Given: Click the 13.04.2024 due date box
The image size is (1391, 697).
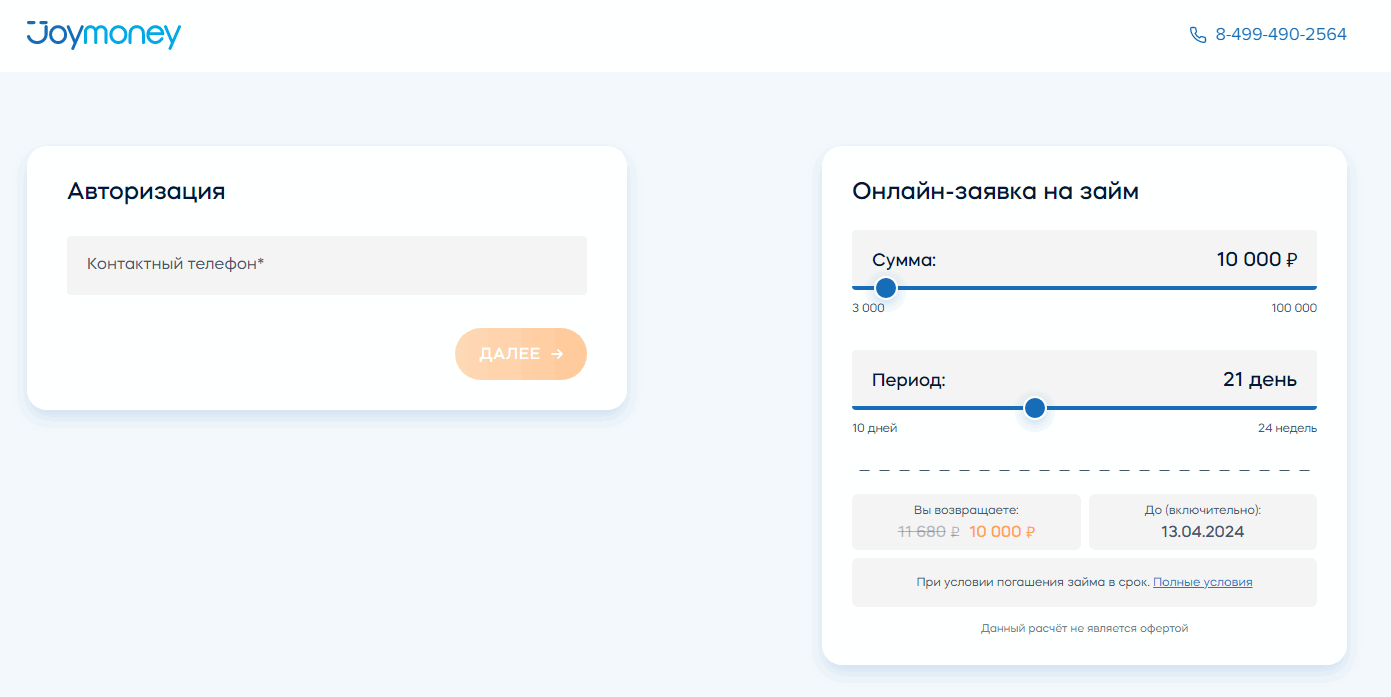Looking at the screenshot, I should pos(1203,522).
